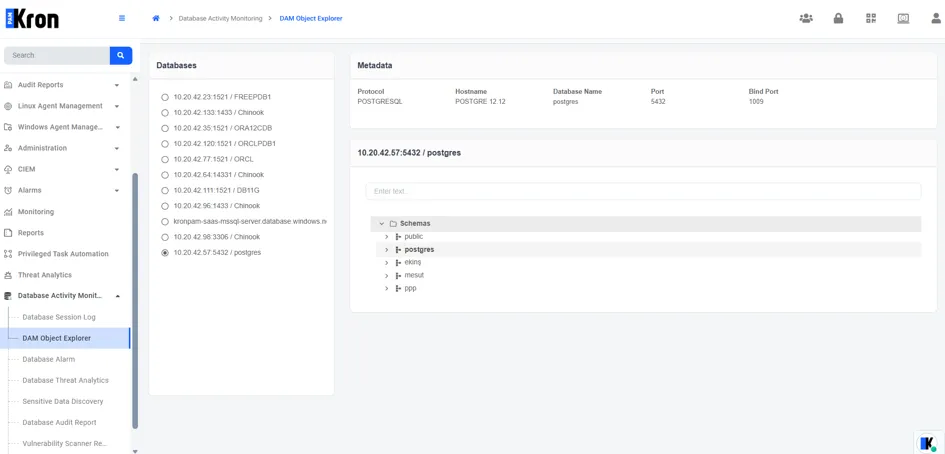Click the Schemas folder icon
The width and height of the screenshot is (945, 454).
393,224
